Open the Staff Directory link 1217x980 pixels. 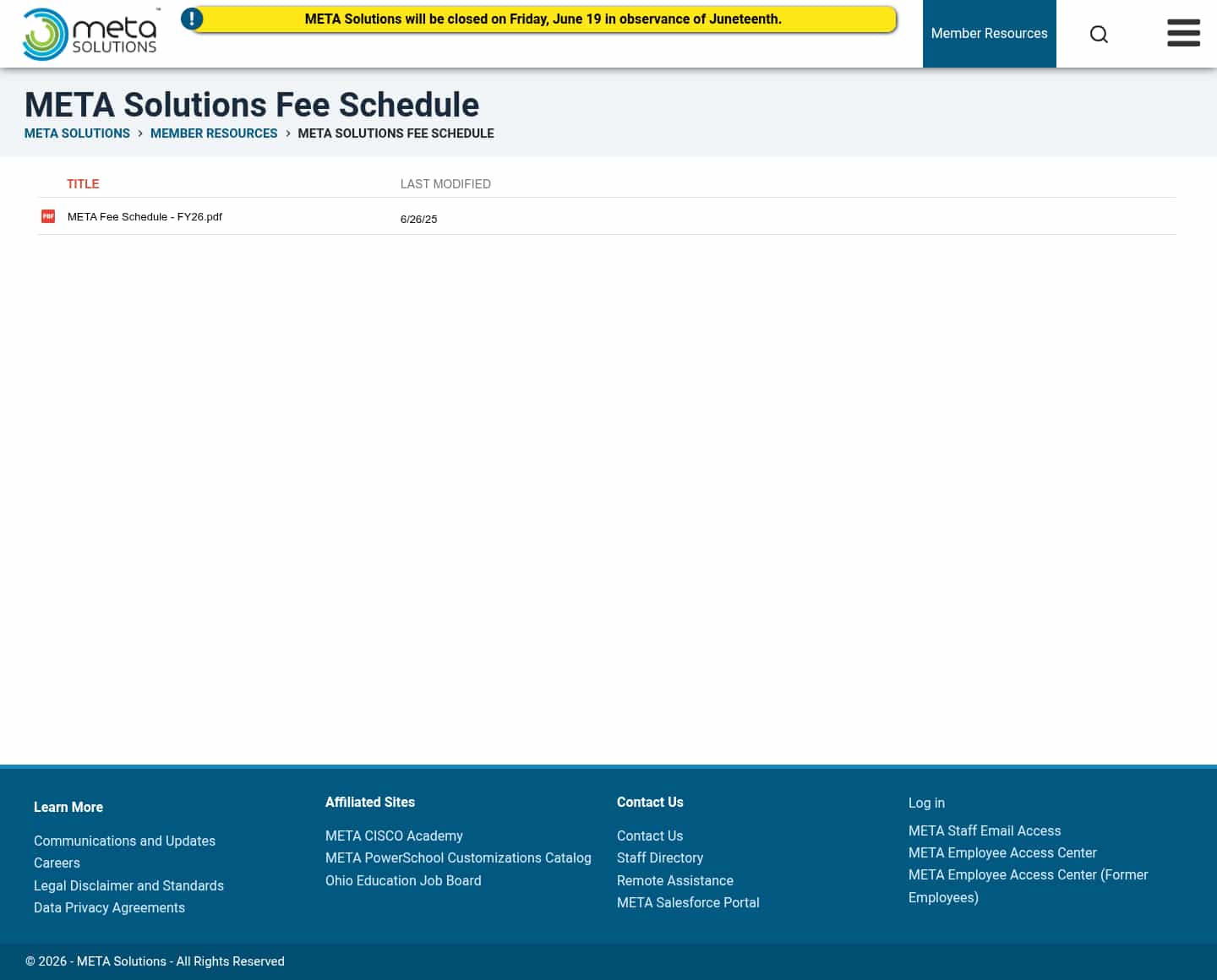pos(660,858)
